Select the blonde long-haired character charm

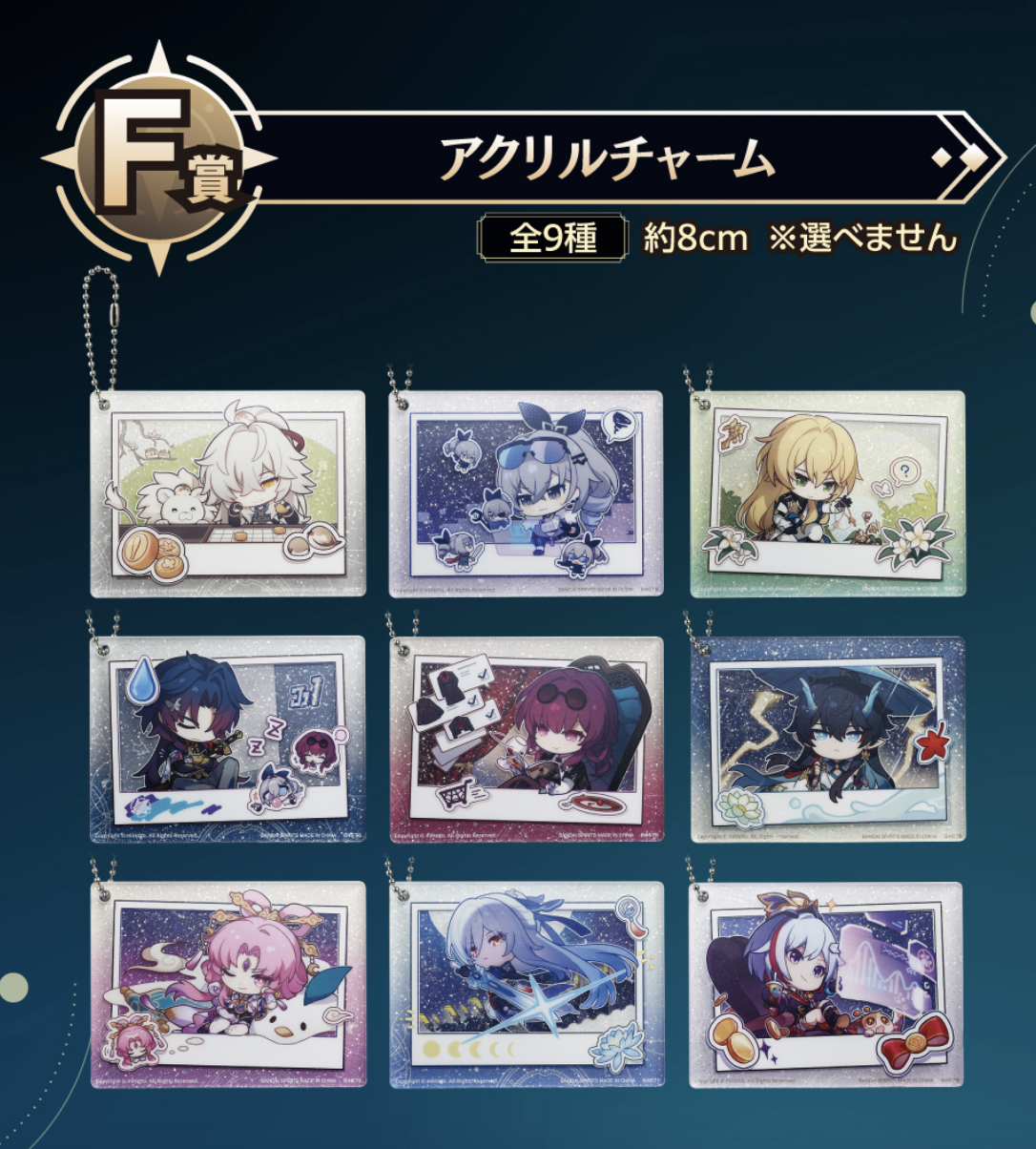coord(827,493)
